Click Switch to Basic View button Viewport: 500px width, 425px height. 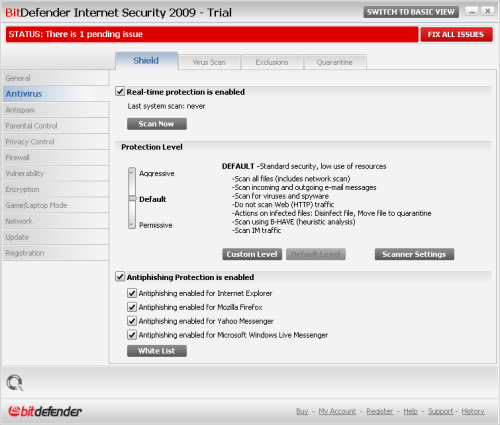point(411,12)
